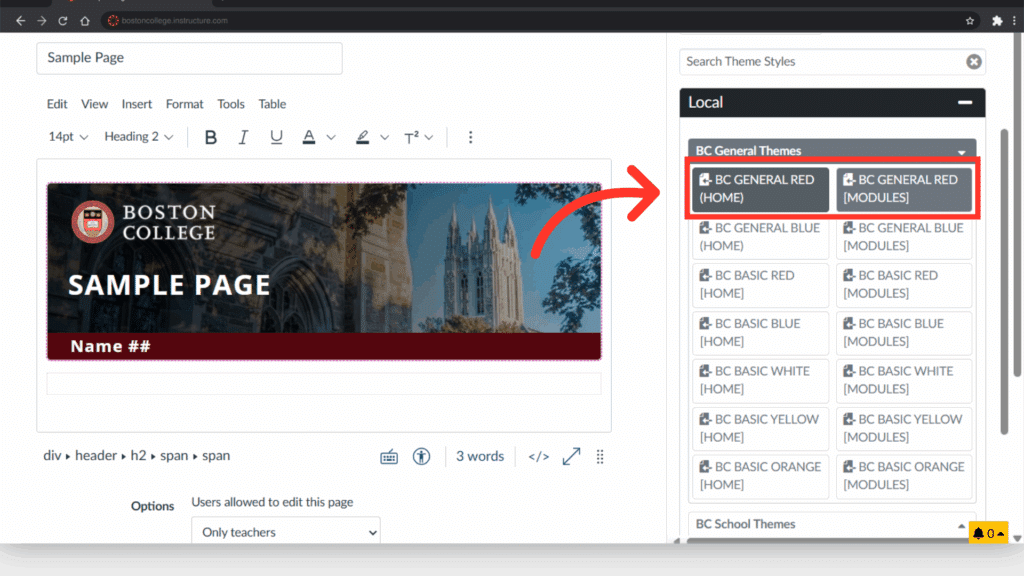Click the editor resize handle dots

point(600,456)
